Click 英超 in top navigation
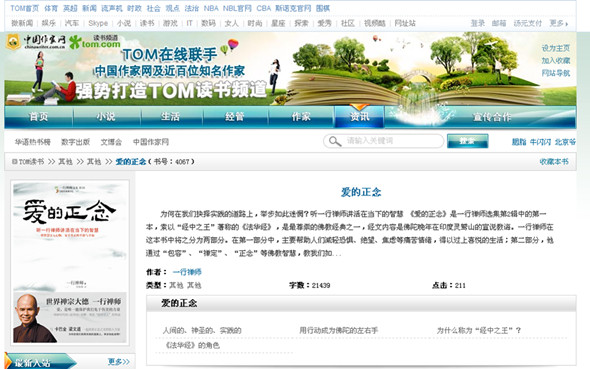The height and width of the screenshot is (369, 590). [70, 8]
